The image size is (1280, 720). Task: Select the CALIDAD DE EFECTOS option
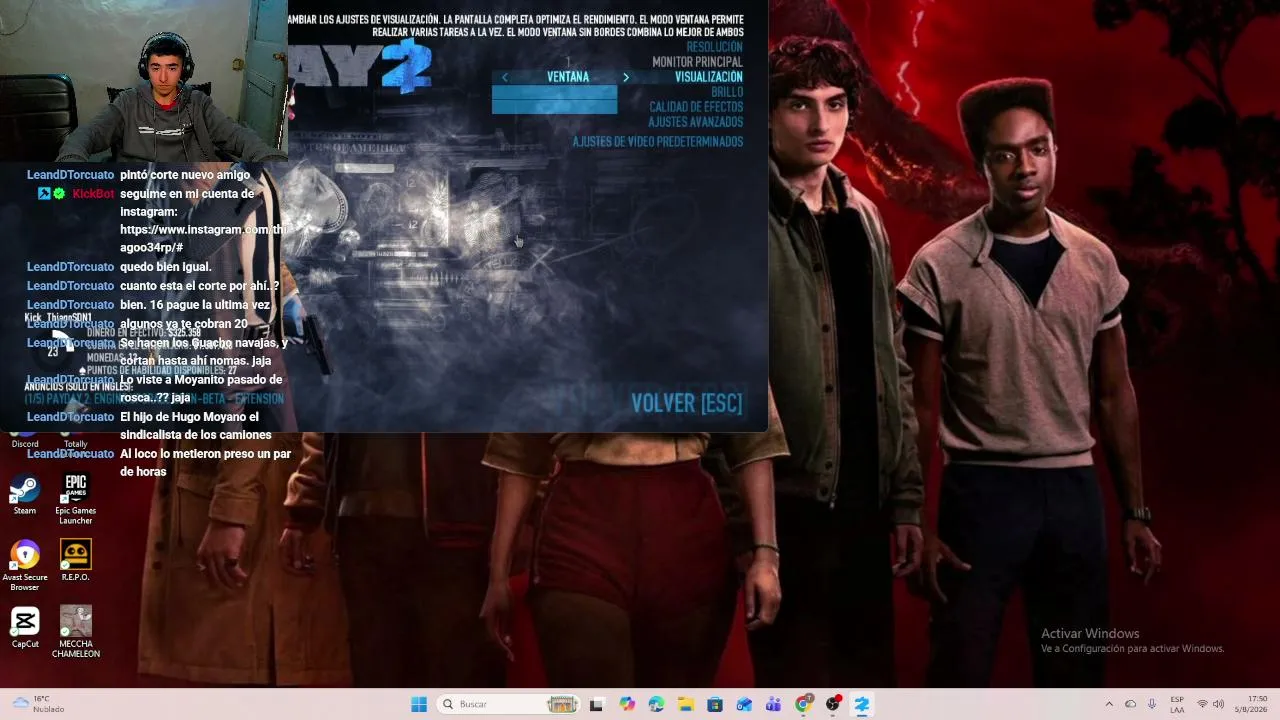(696, 107)
